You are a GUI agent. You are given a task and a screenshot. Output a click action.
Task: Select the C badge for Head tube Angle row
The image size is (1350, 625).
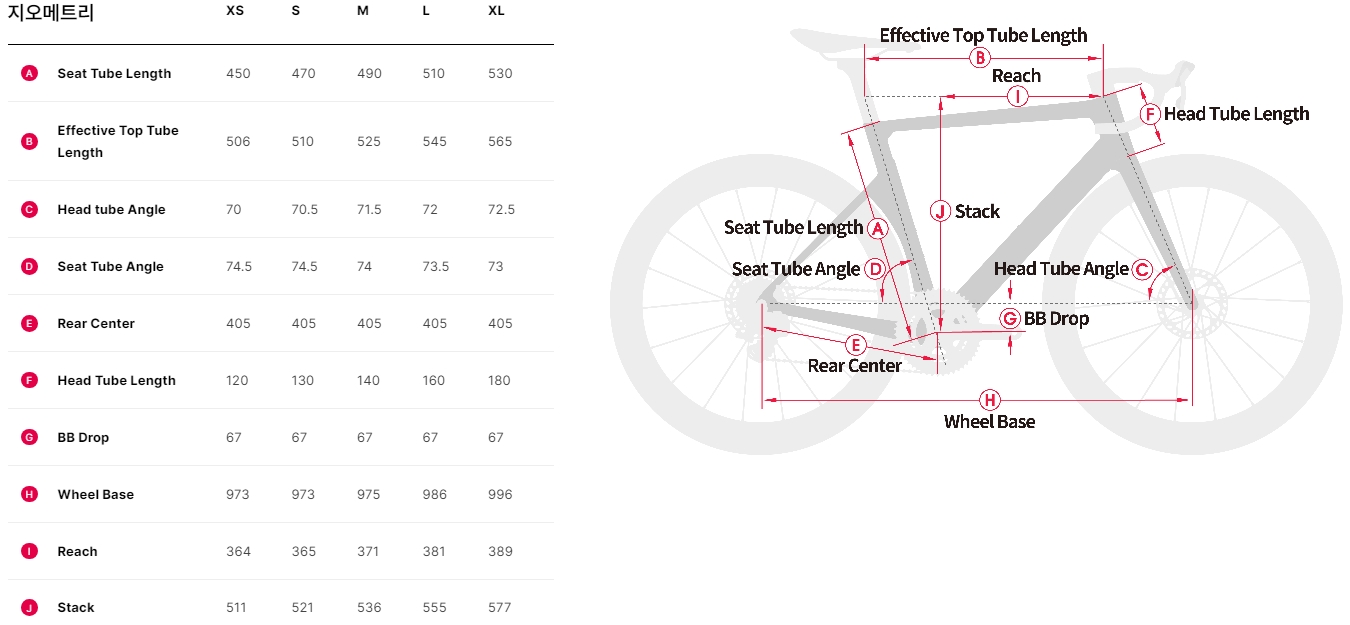(29, 209)
